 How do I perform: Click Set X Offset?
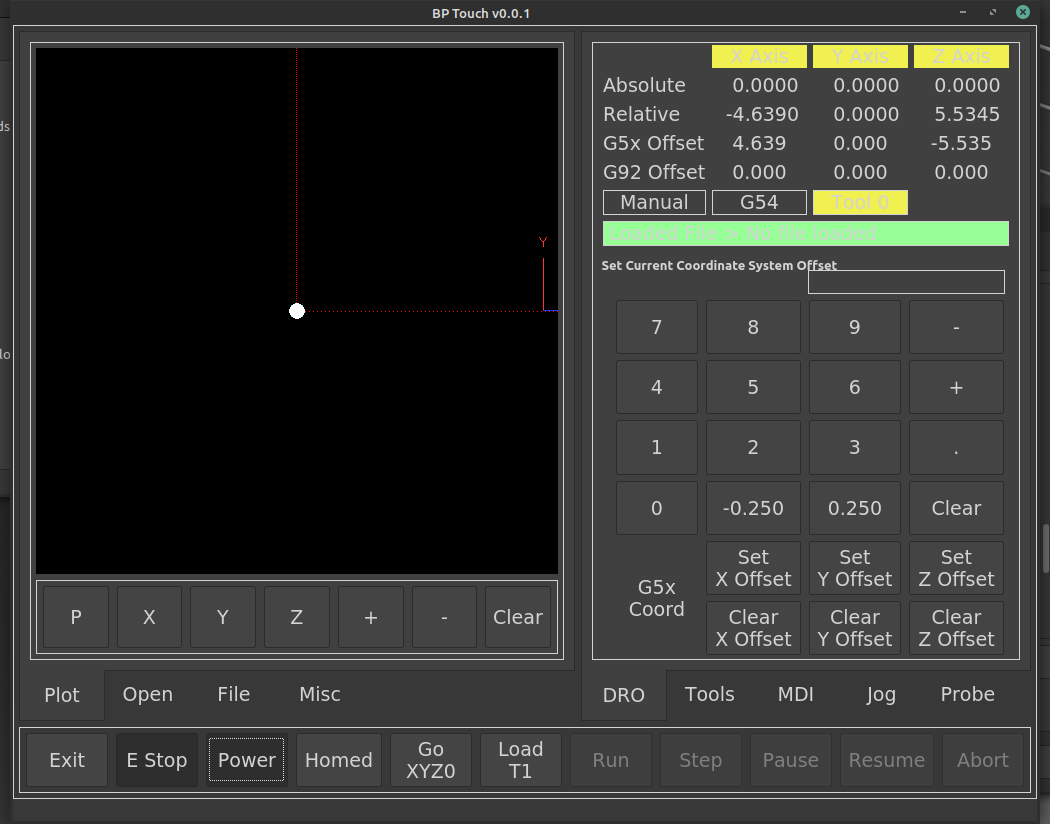click(753, 568)
